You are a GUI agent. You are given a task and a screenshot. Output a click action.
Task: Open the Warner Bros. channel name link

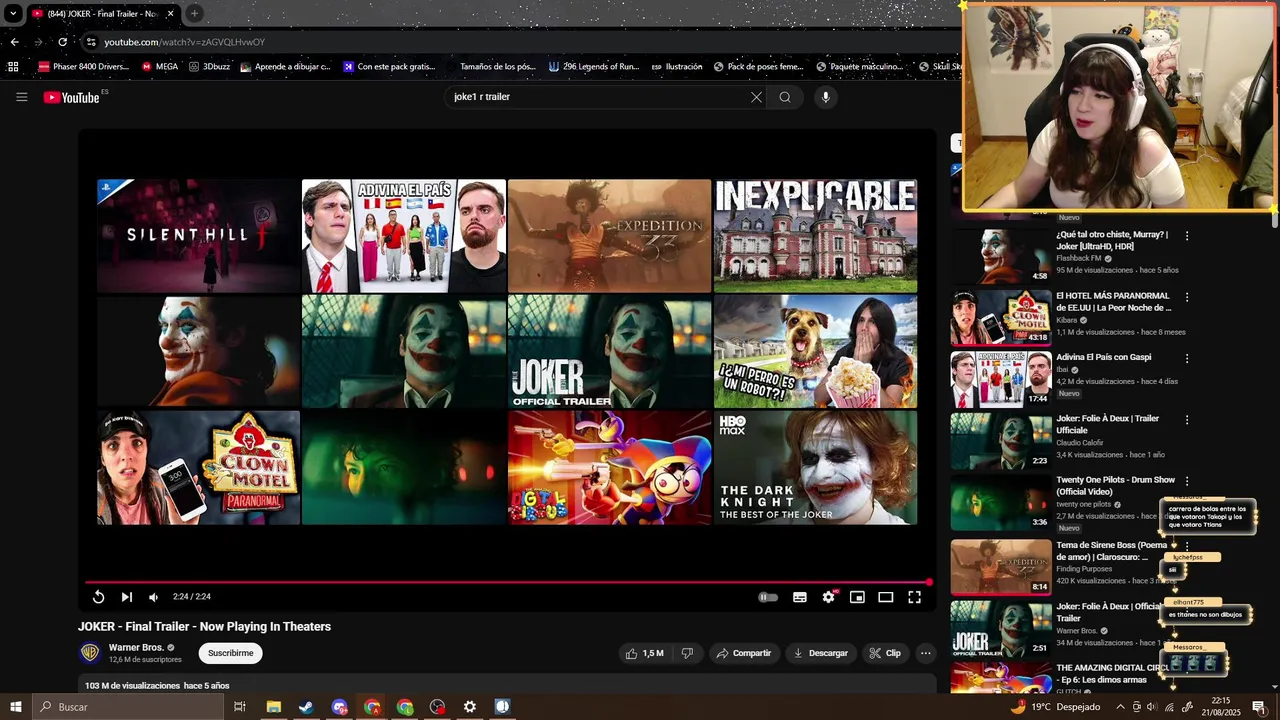[136, 648]
